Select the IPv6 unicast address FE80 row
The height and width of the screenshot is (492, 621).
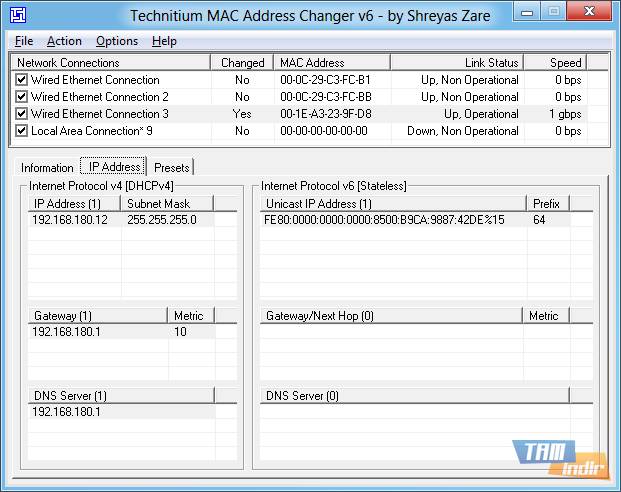tap(384, 220)
